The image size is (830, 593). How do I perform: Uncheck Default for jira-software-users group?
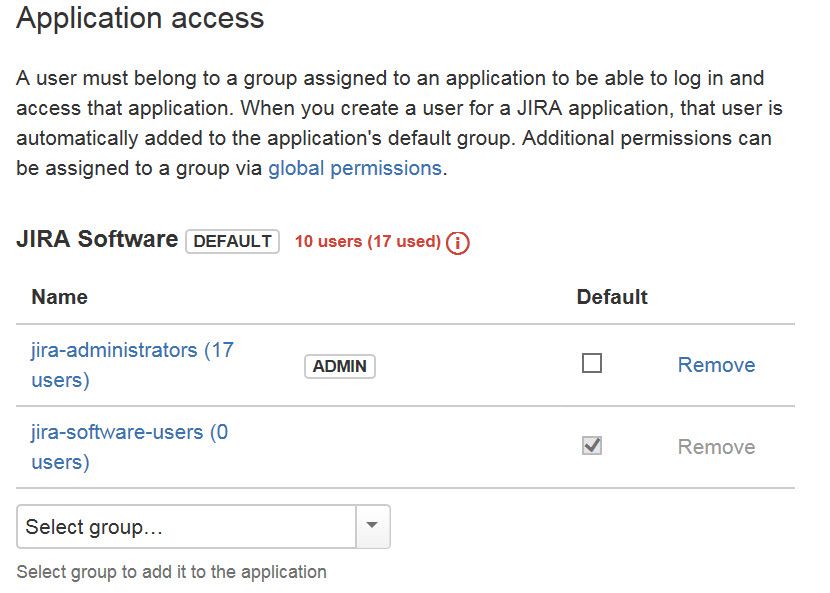pos(593,446)
